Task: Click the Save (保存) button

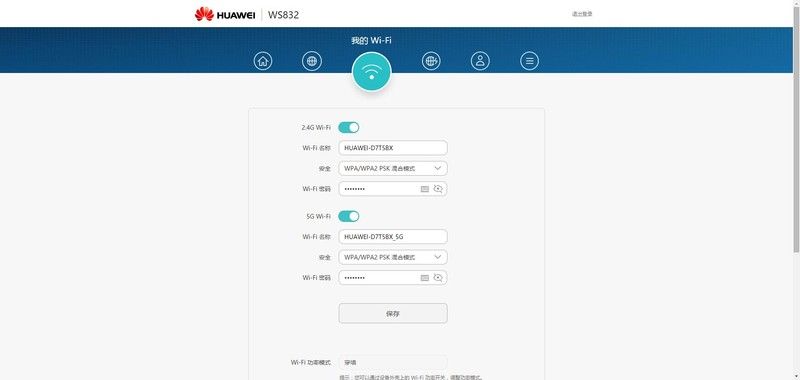Action: 393,313
